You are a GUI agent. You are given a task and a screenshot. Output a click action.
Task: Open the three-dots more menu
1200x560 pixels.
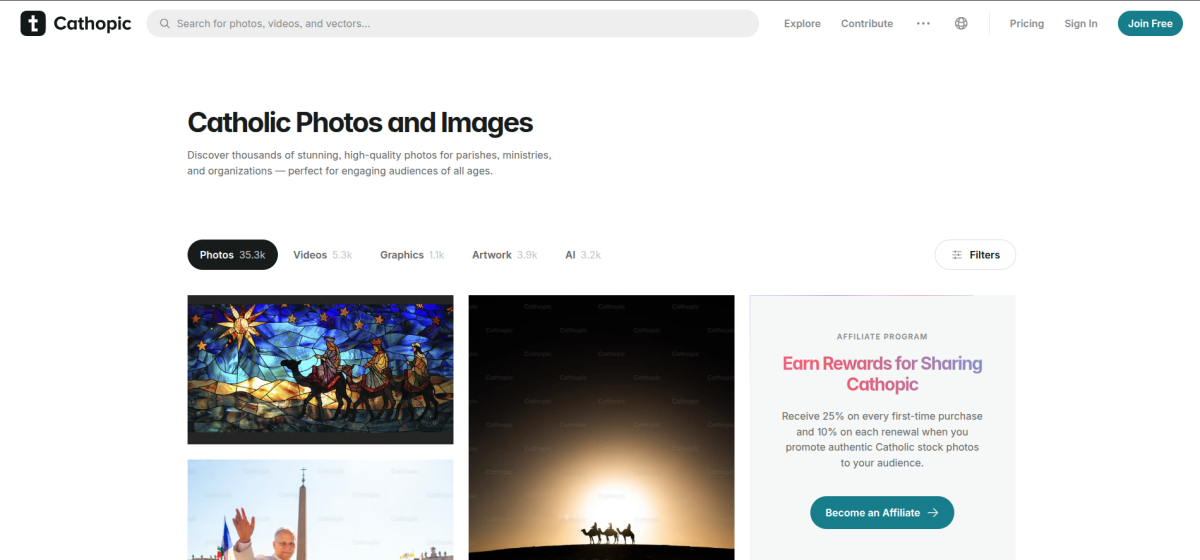point(923,24)
